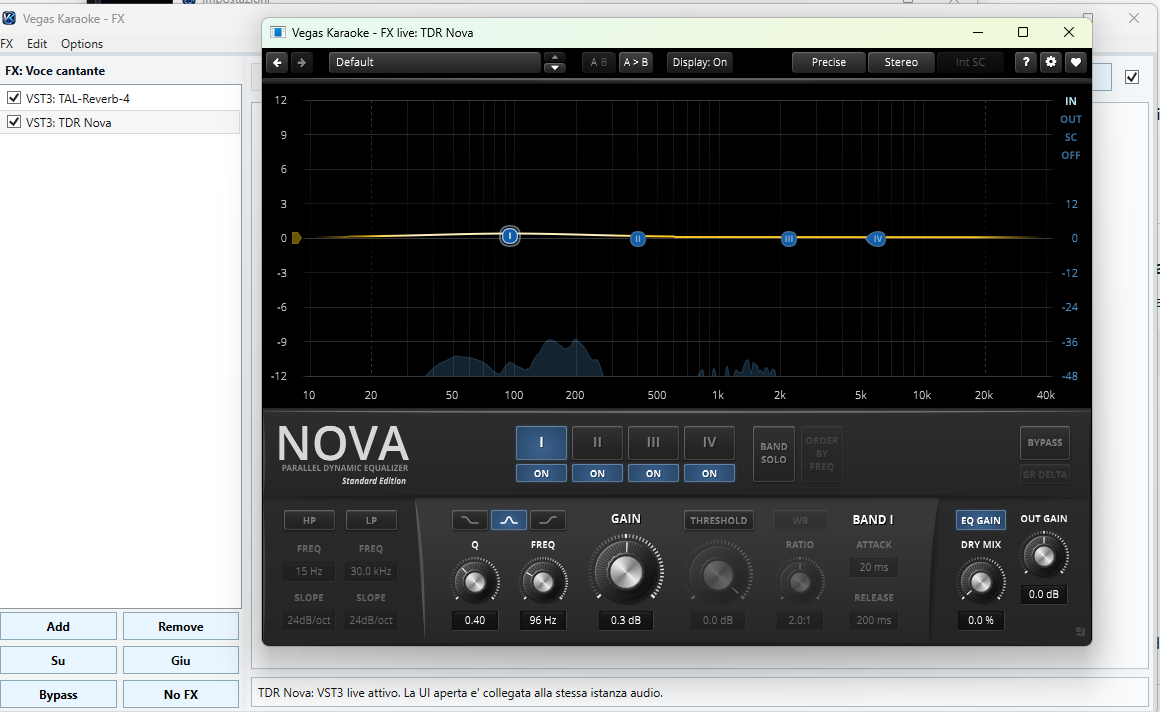Open the Options menu

(x=82, y=44)
